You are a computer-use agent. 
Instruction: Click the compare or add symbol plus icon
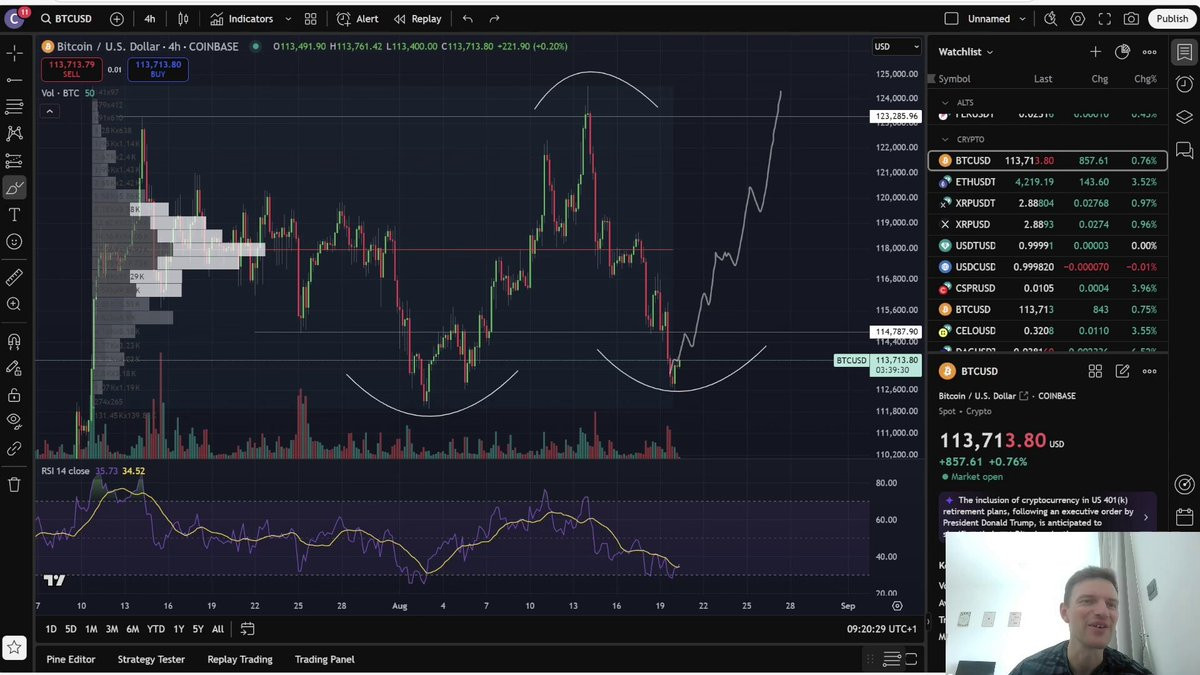(117, 19)
